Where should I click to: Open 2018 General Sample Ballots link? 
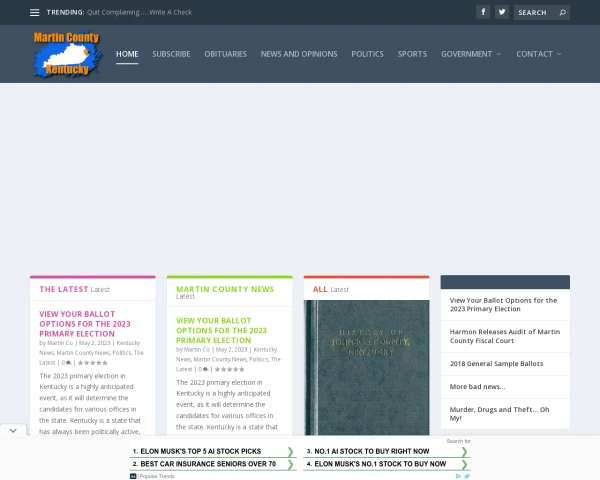496,364
